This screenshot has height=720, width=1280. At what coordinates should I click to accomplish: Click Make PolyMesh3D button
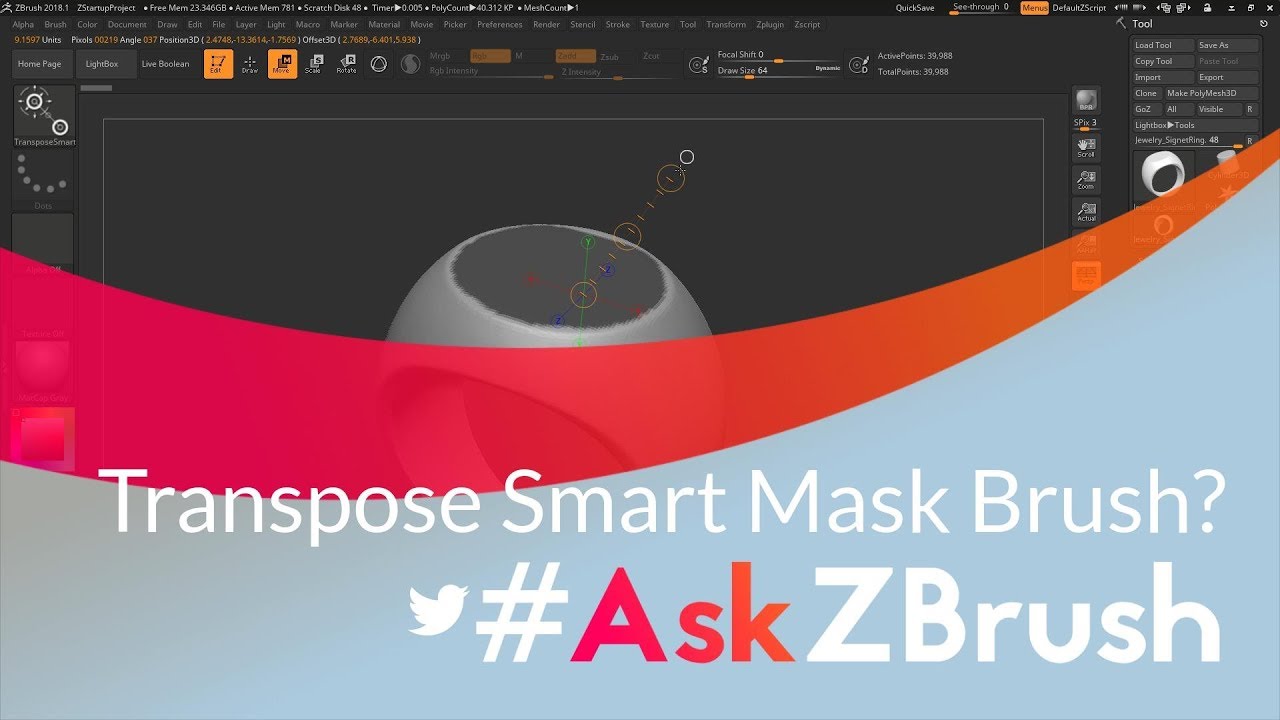(x=1211, y=93)
